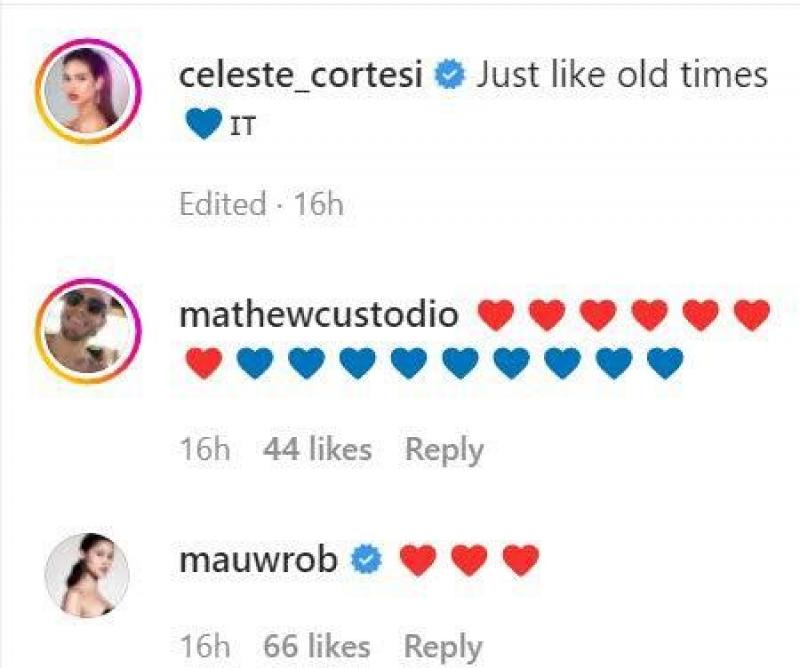Open mauwrob's profile picture
The height and width of the screenshot is (668, 800).
pos(87,575)
